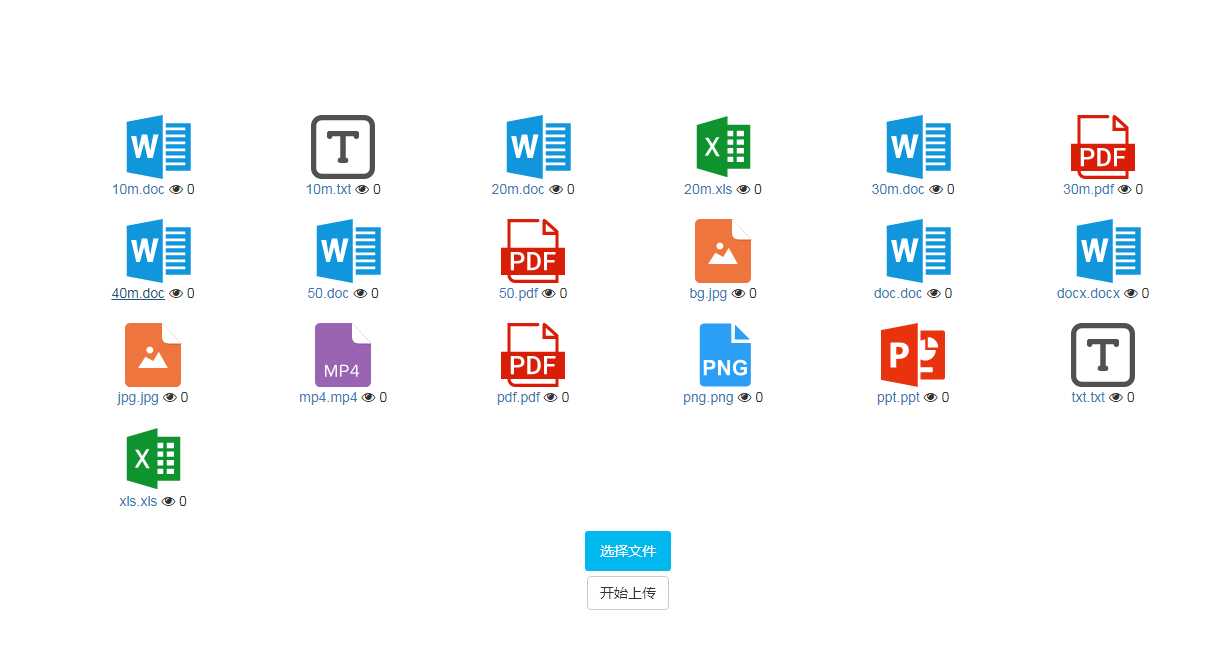Screen dimensions: 1211x662
Task: Open the purple MP4 video icon
Action: (343, 355)
